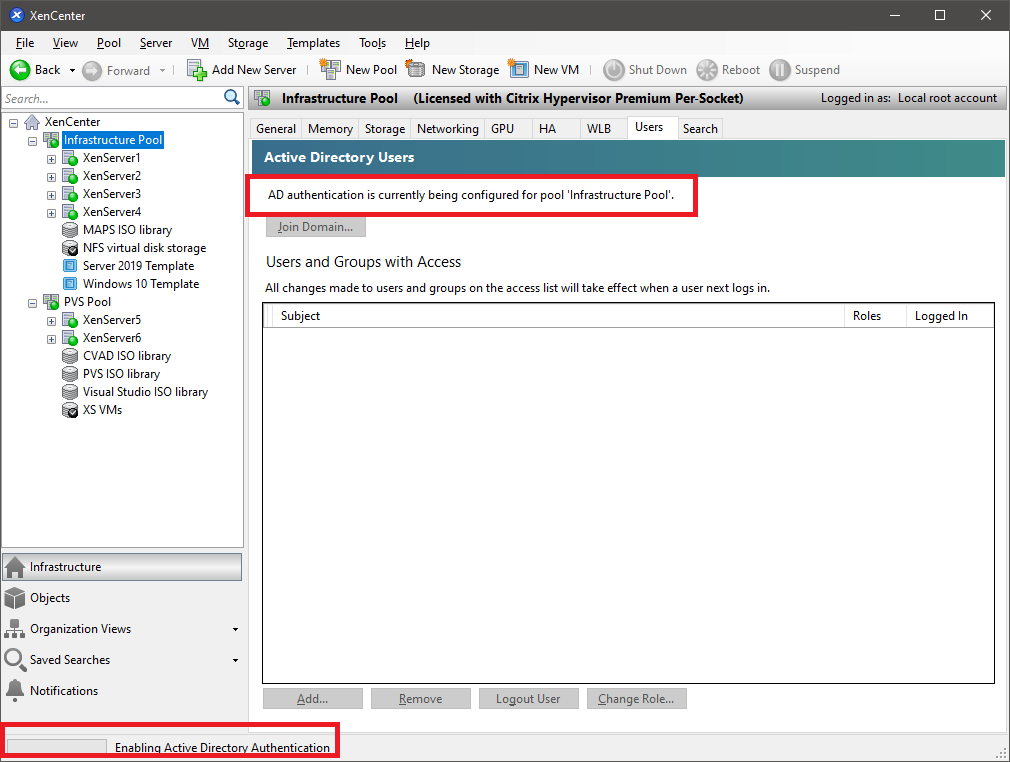Viewport: 1010px width, 762px height.
Task: Click into the Search text field
Action: (x=110, y=98)
